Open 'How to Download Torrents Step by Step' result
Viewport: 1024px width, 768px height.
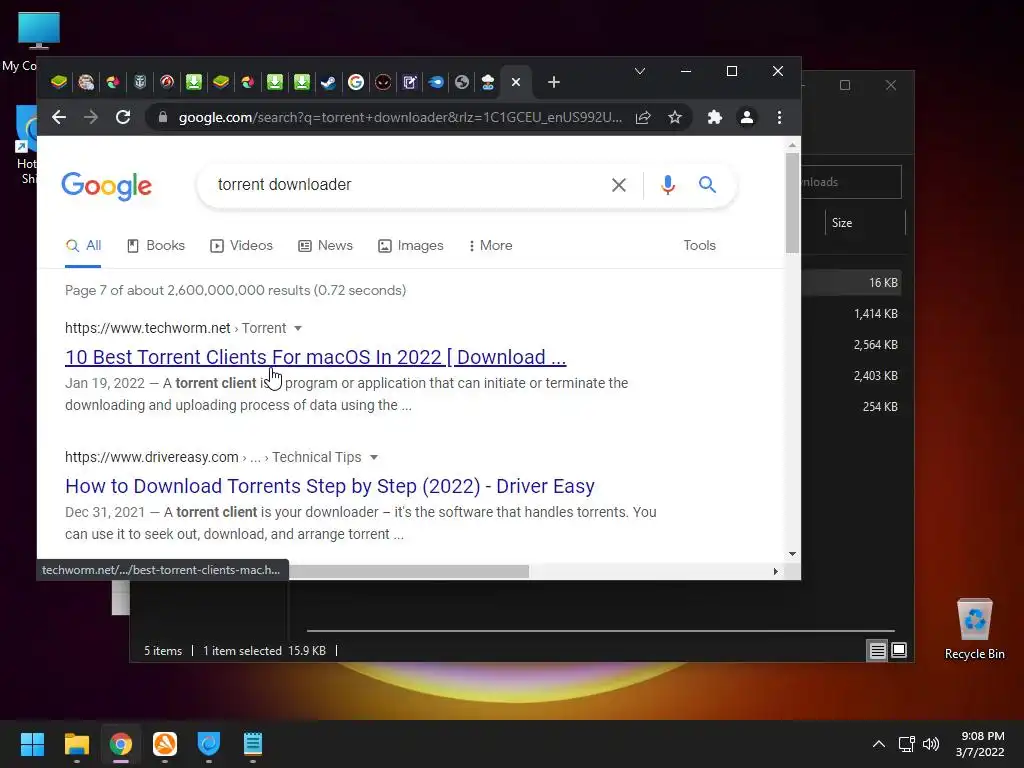[330, 487]
